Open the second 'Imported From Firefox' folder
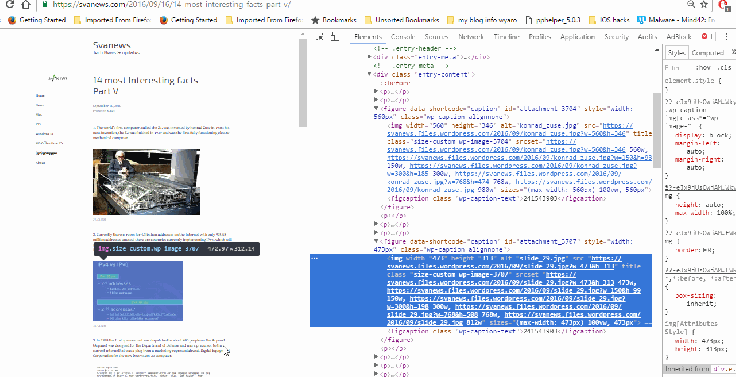The image size is (736, 377). click(x=264, y=20)
